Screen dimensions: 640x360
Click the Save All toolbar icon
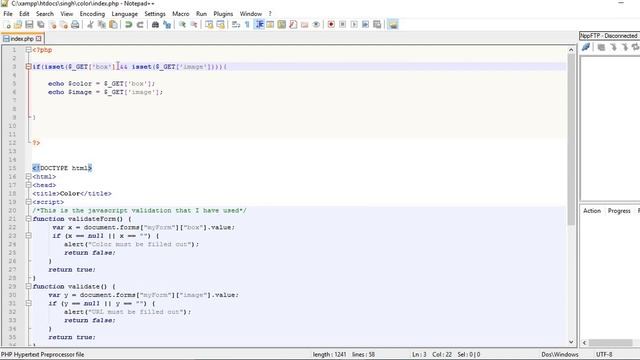(41, 24)
